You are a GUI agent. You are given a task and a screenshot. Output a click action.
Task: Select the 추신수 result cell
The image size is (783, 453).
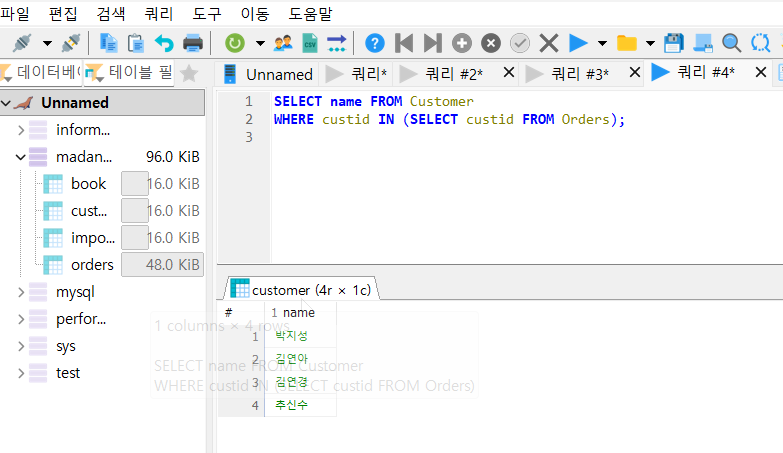tap(300, 405)
